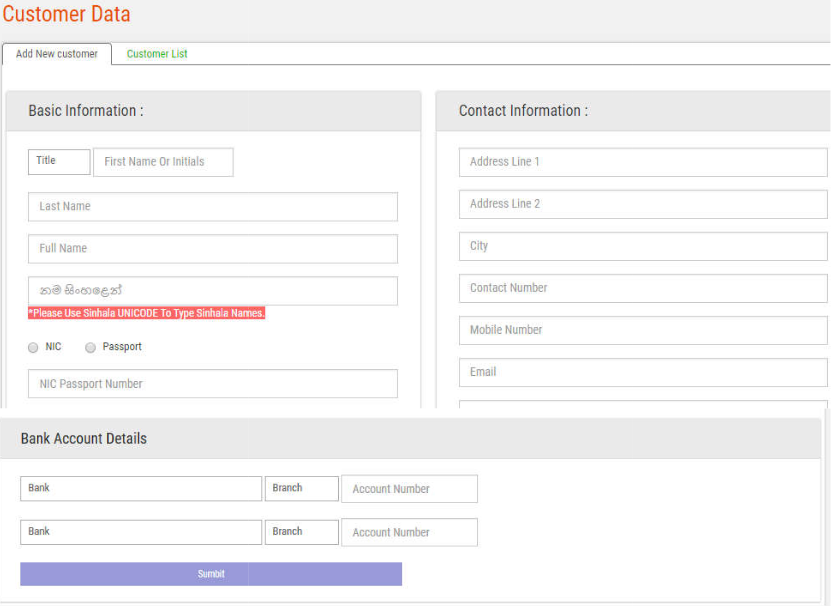Click into the Full Name field
The image size is (834, 606).
pyautogui.click(x=212, y=248)
